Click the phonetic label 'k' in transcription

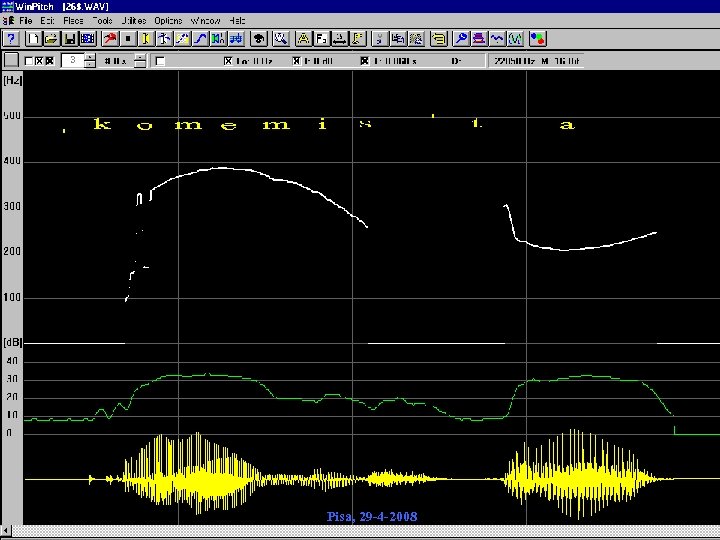(x=101, y=124)
